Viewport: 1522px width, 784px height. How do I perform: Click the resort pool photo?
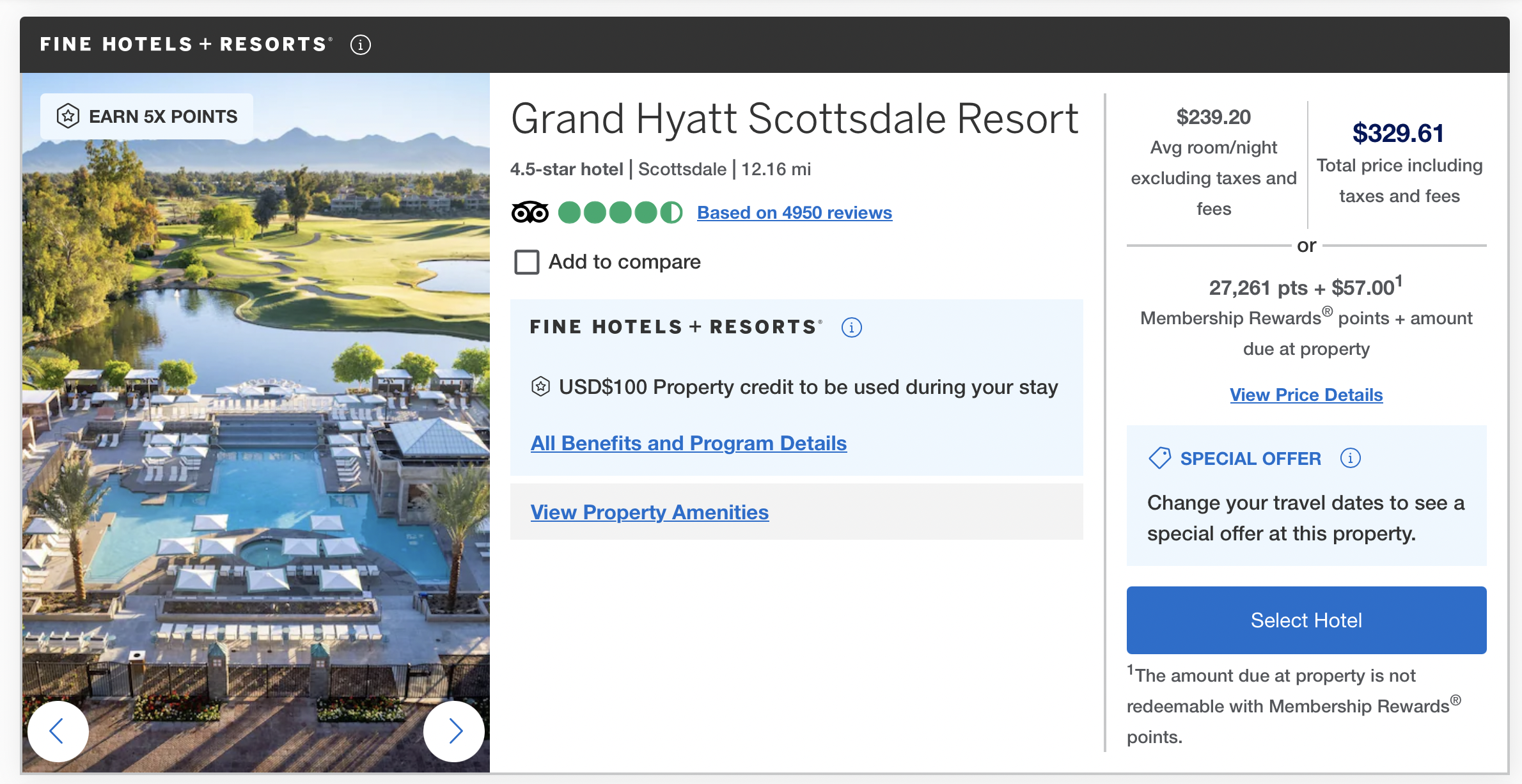pyautogui.click(x=256, y=422)
